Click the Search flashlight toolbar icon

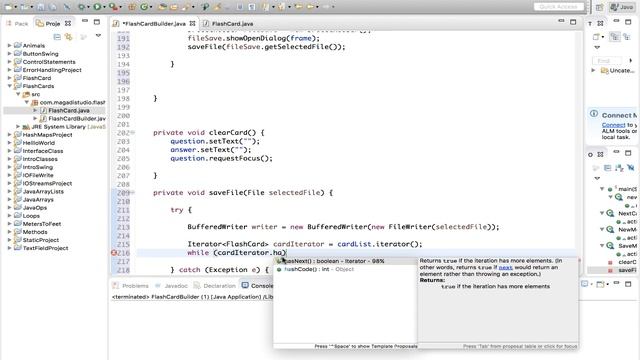point(187,7)
